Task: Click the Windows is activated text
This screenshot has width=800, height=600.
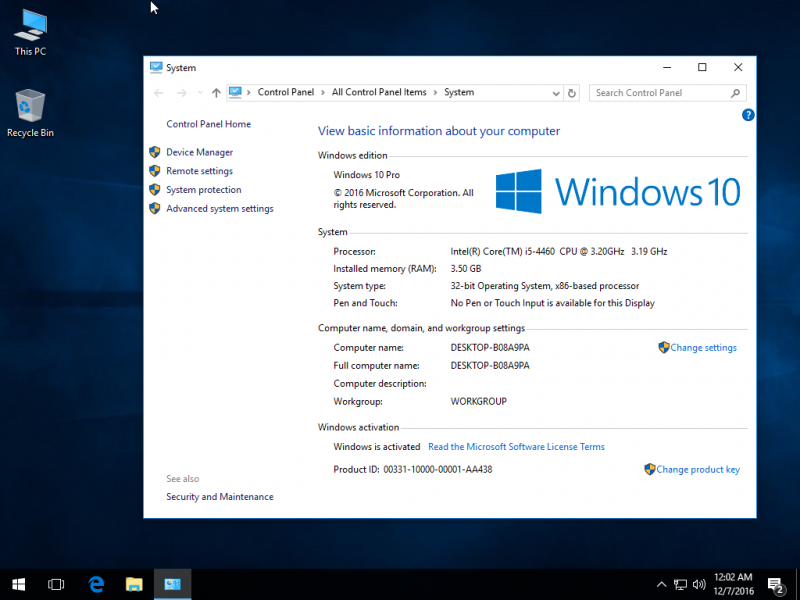Action: (x=377, y=447)
